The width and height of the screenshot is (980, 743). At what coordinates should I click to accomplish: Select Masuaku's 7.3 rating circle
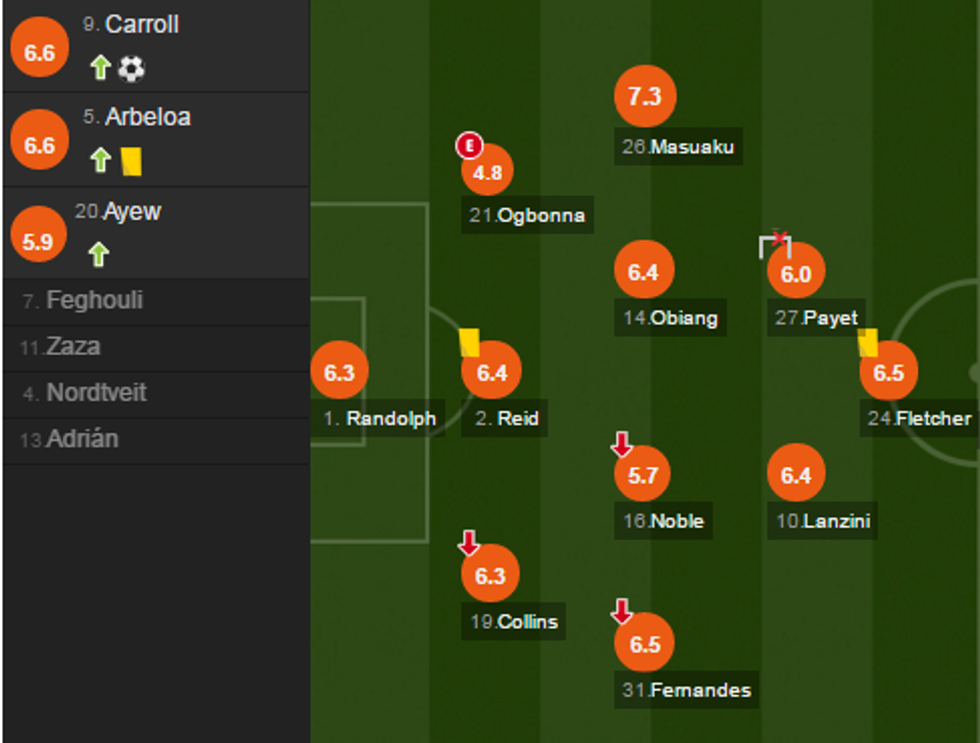point(645,96)
